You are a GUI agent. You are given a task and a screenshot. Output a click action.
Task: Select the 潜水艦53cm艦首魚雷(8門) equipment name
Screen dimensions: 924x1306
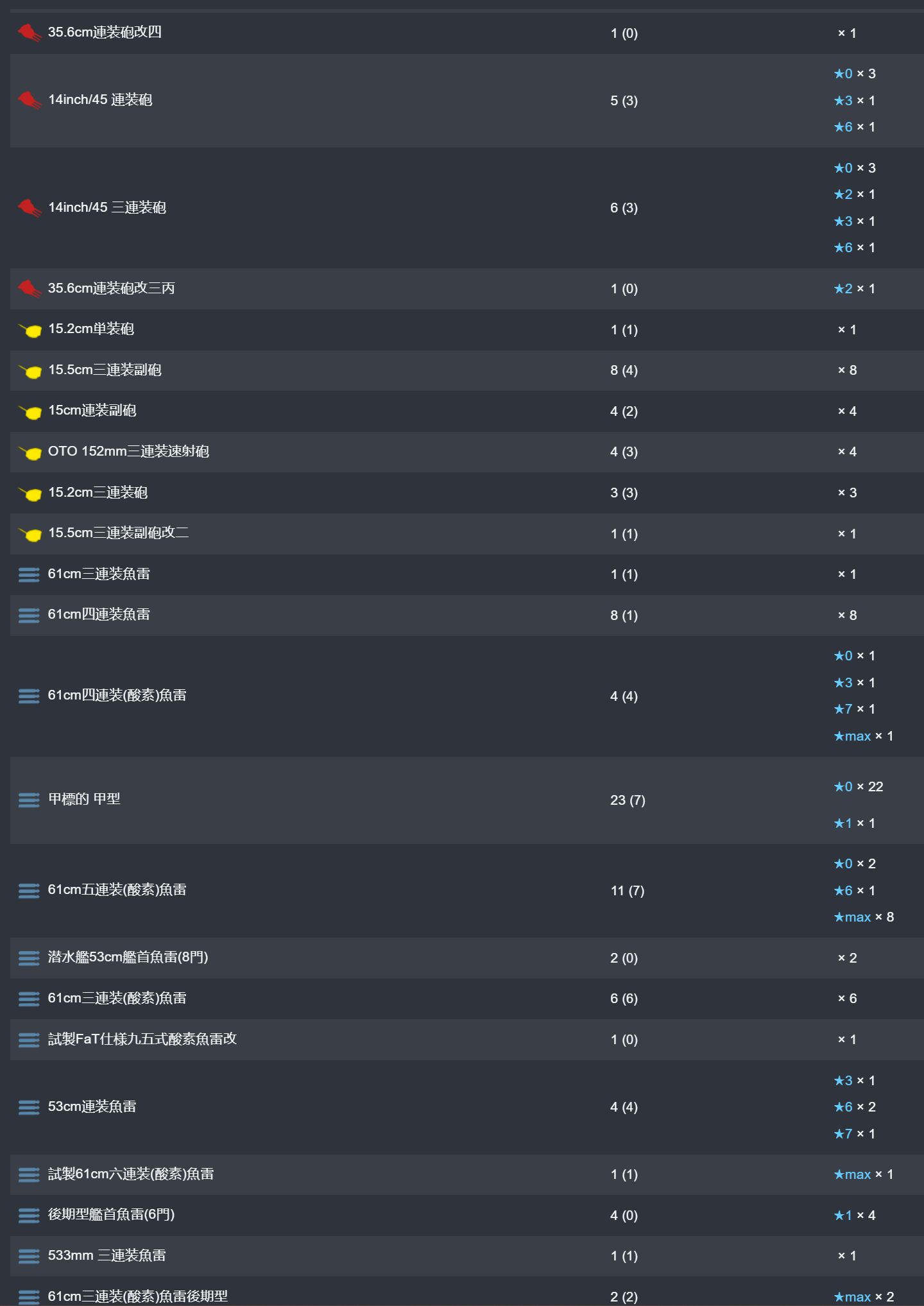[128, 958]
